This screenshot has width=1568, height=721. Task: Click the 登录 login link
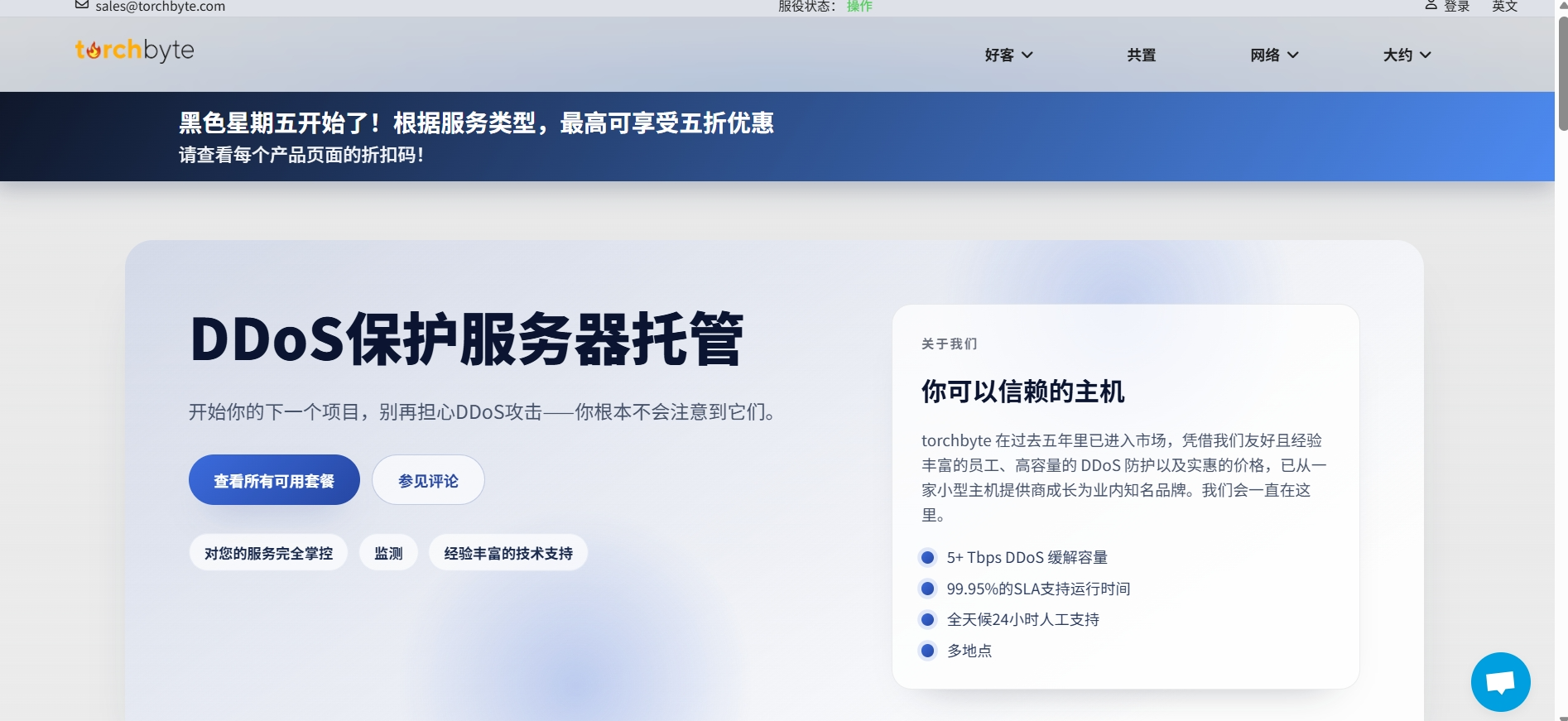[1456, 7]
